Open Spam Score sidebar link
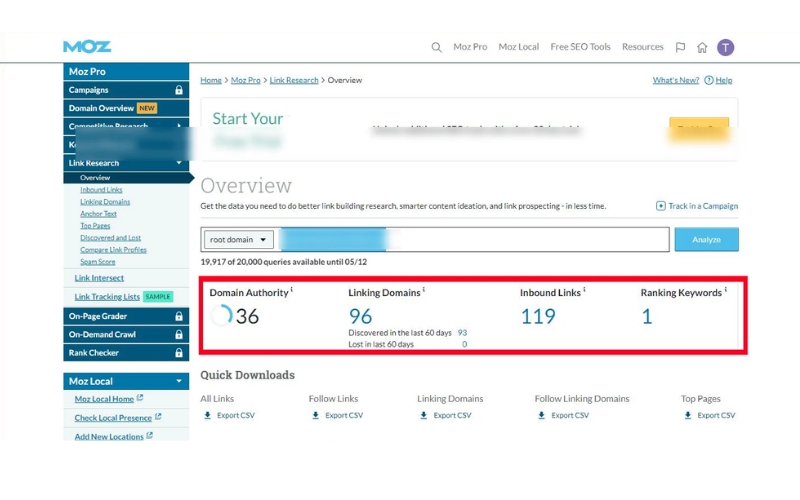 pos(97,262)
